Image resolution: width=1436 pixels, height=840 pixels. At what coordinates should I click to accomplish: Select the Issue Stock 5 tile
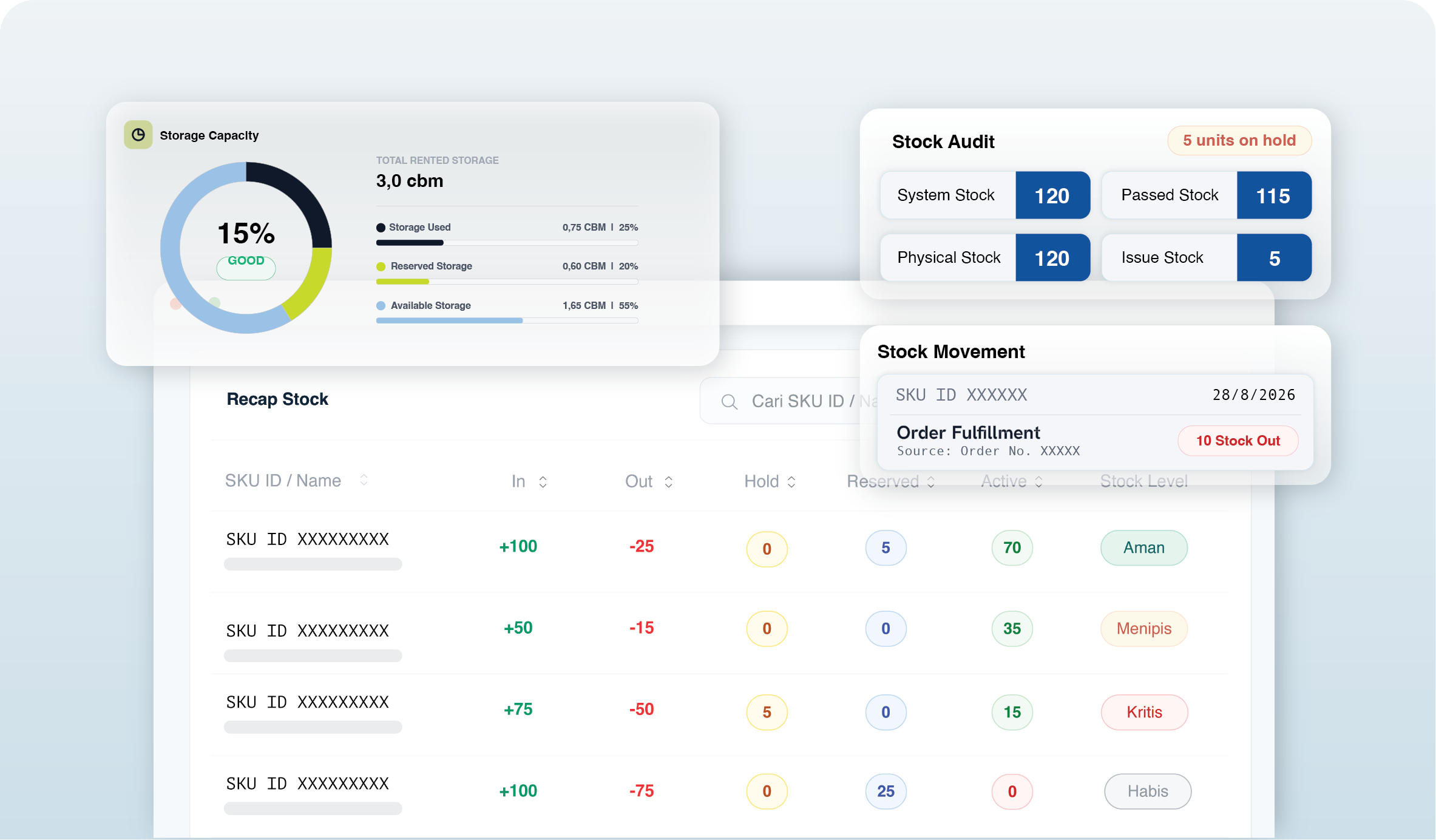[x=1207, y=258]
